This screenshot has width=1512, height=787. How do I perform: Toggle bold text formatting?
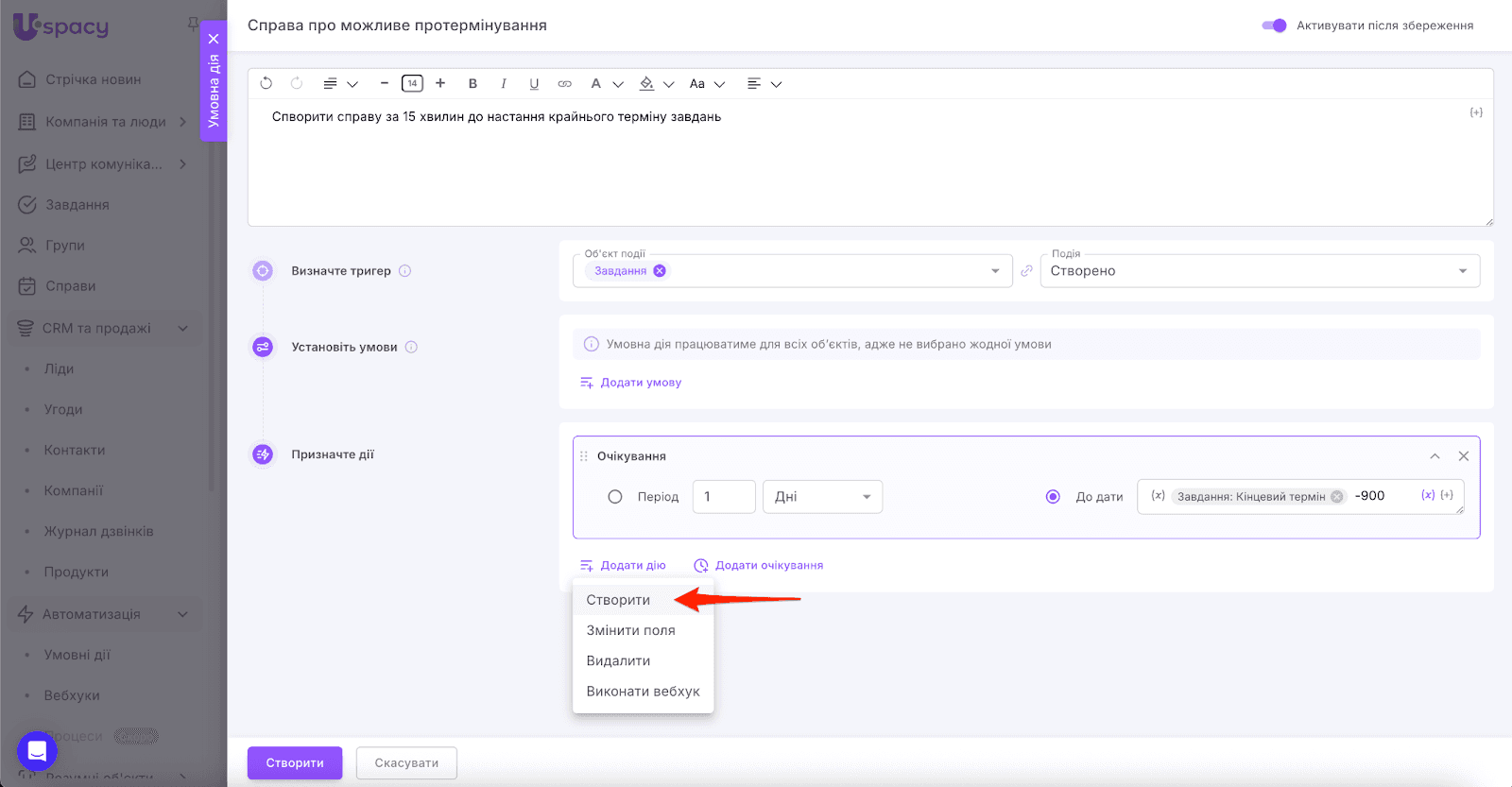(x=472, y=83)
